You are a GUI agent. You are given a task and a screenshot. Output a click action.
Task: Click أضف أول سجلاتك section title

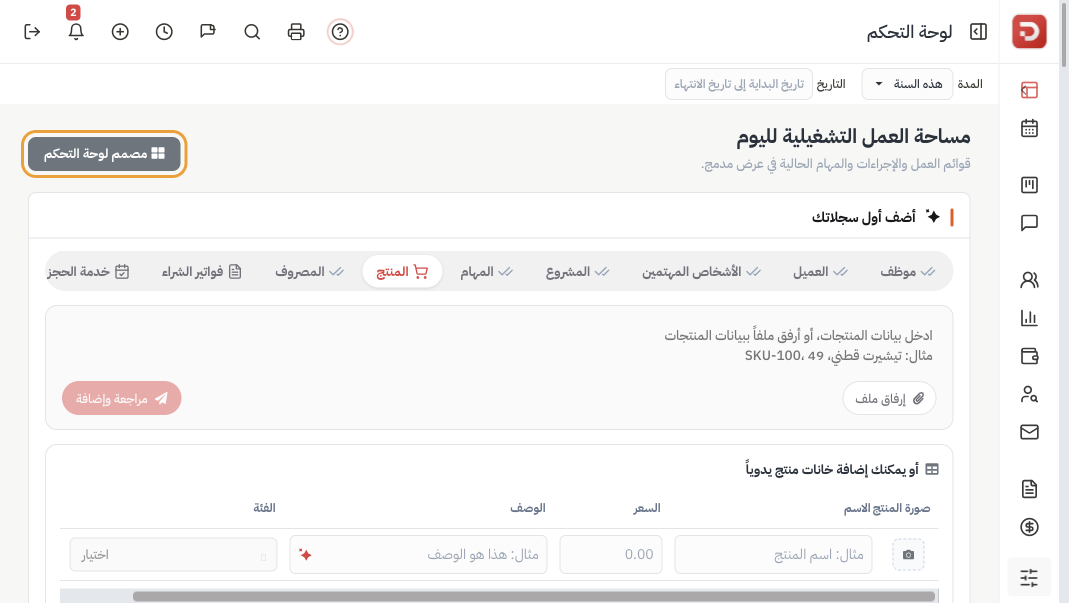point(863,217)
